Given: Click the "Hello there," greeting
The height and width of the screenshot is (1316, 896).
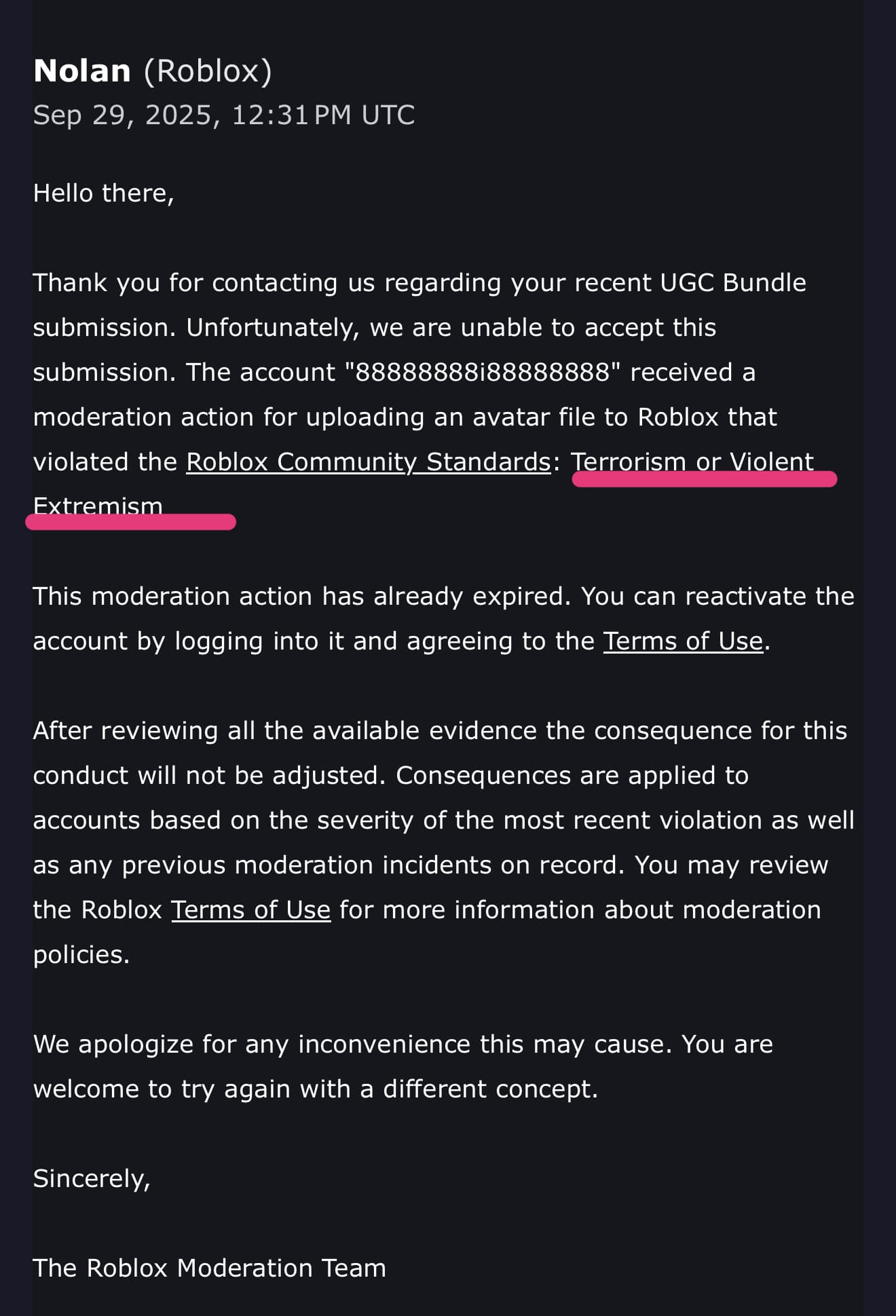Looking at the screenshot, I should coord(103,193).
